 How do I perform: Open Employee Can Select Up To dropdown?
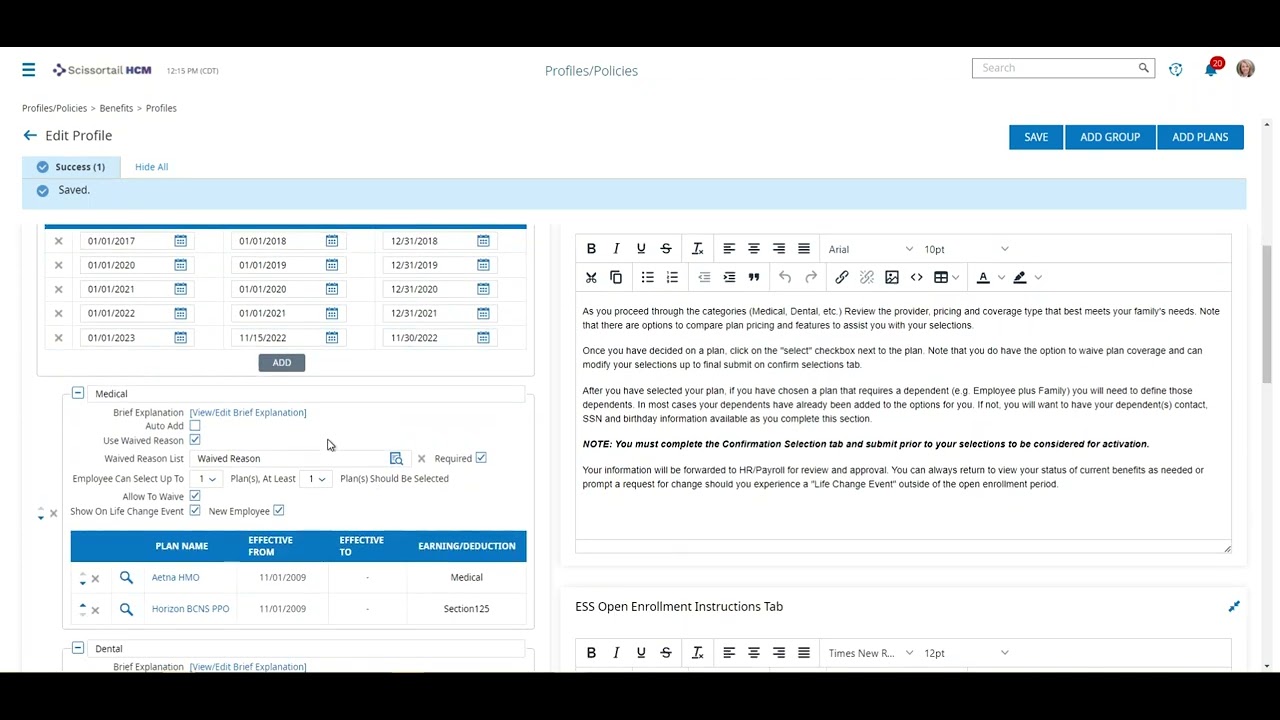click(207, 479)
